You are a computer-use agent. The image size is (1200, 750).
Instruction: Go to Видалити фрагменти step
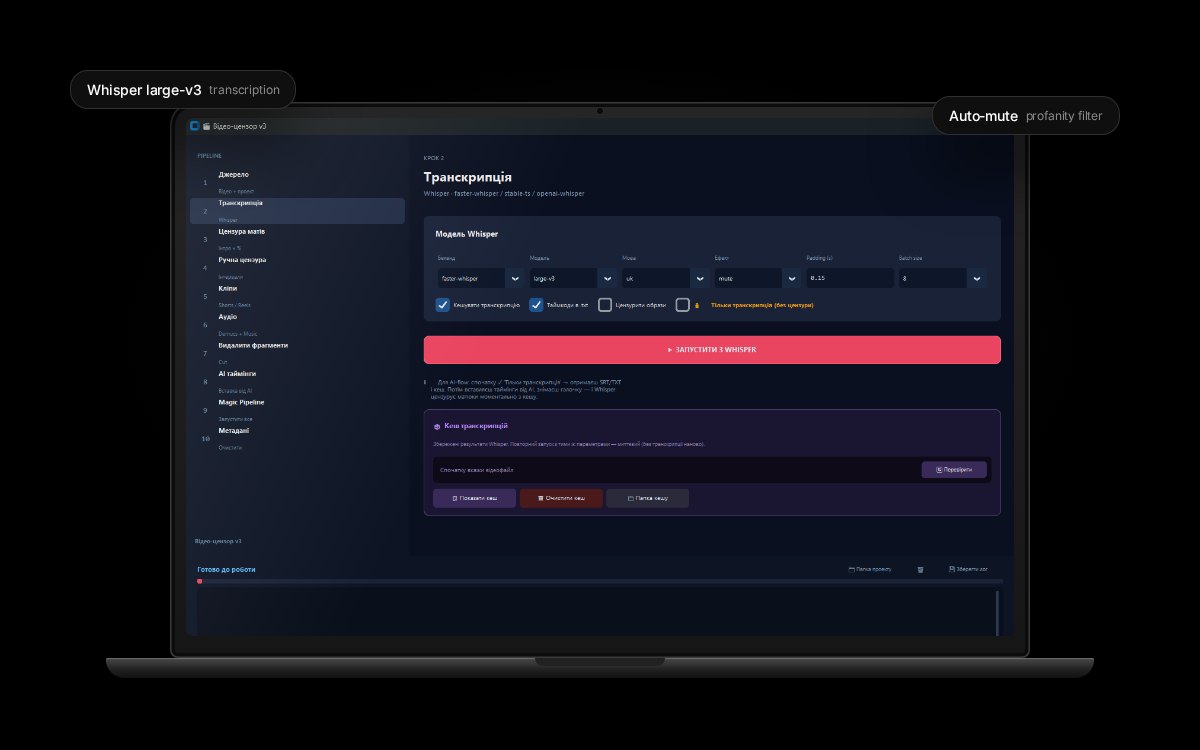pos(297,352)
